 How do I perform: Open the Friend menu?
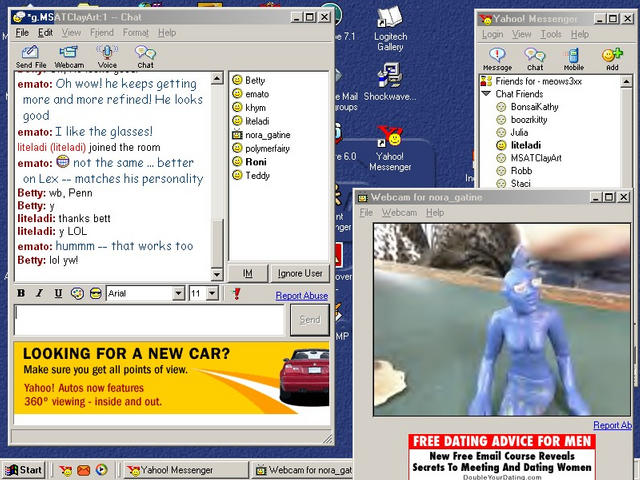102,33
